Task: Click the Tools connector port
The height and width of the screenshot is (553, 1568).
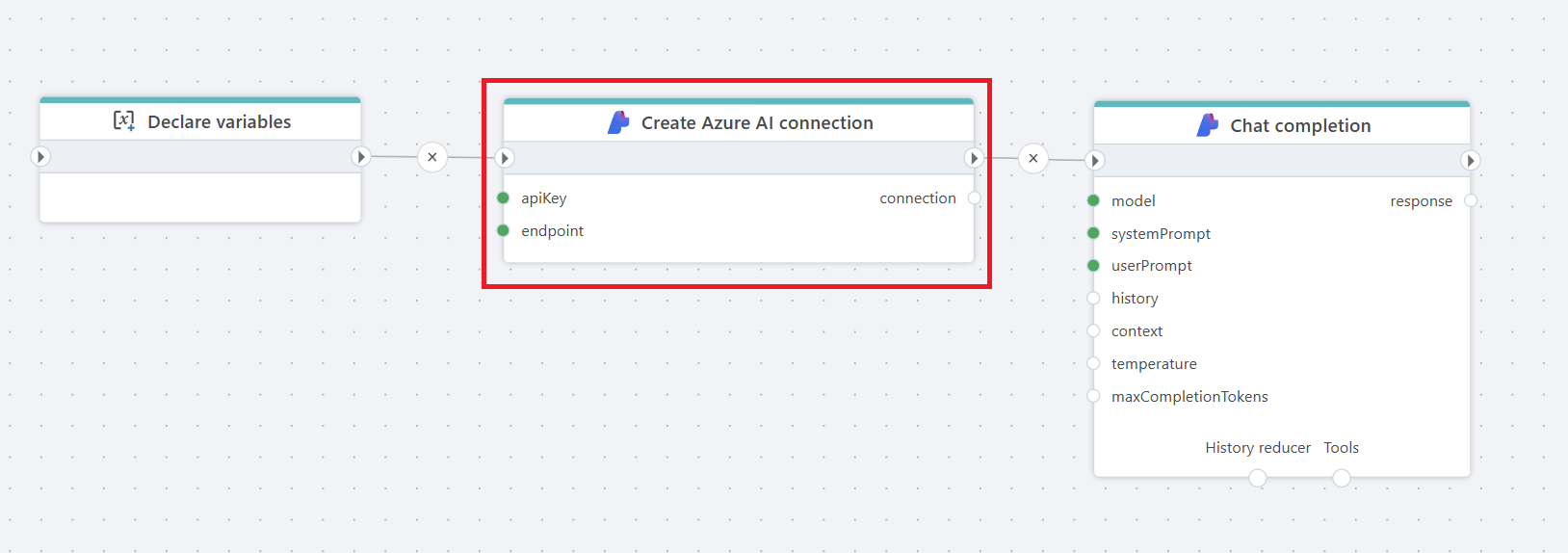Action: tap(1342, 478)
